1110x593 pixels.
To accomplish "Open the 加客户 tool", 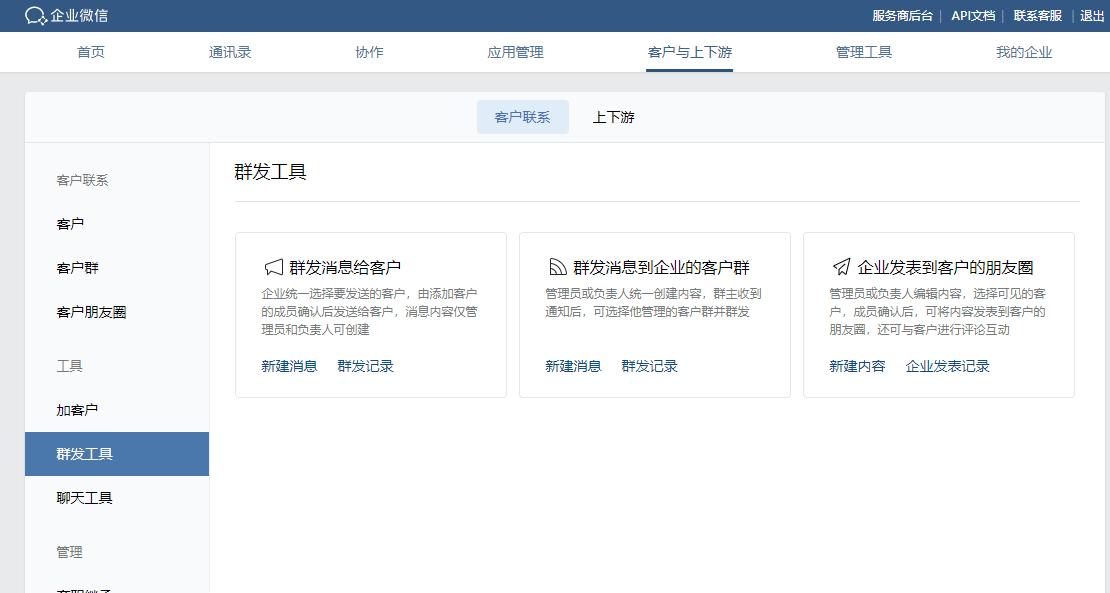I will [x=79, y=410].
